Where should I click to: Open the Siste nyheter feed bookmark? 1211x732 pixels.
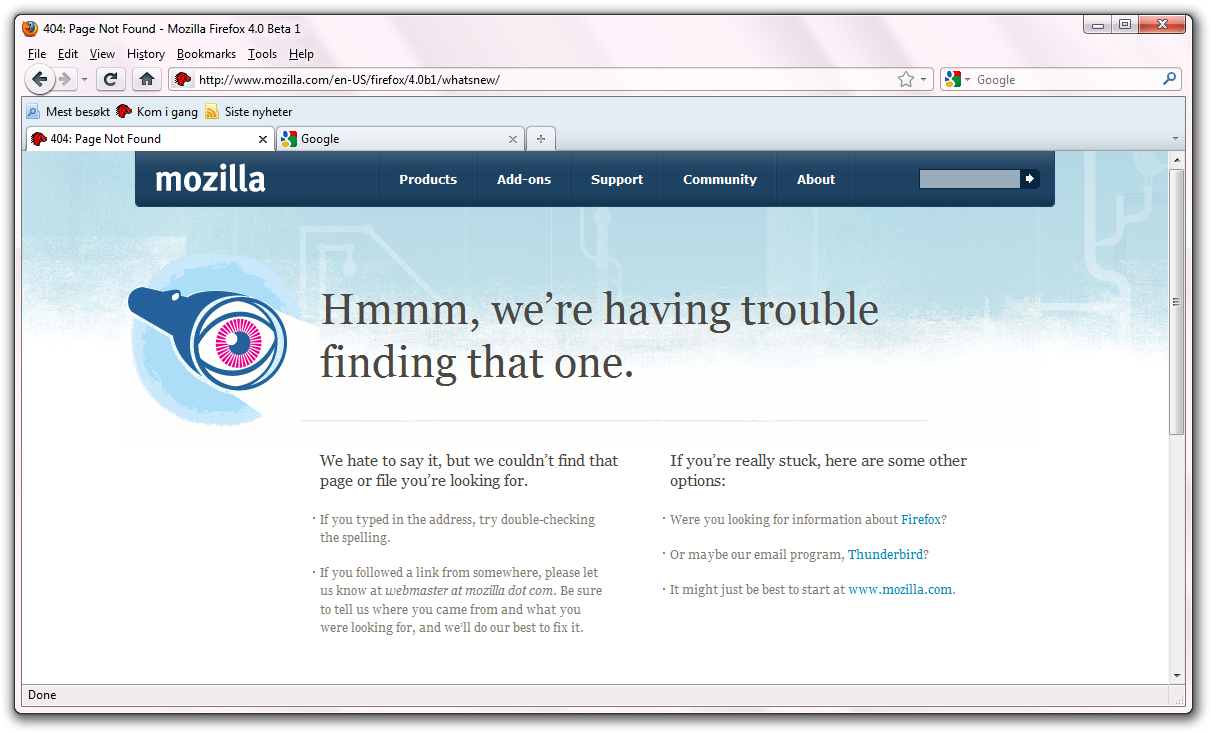point(249,112)
